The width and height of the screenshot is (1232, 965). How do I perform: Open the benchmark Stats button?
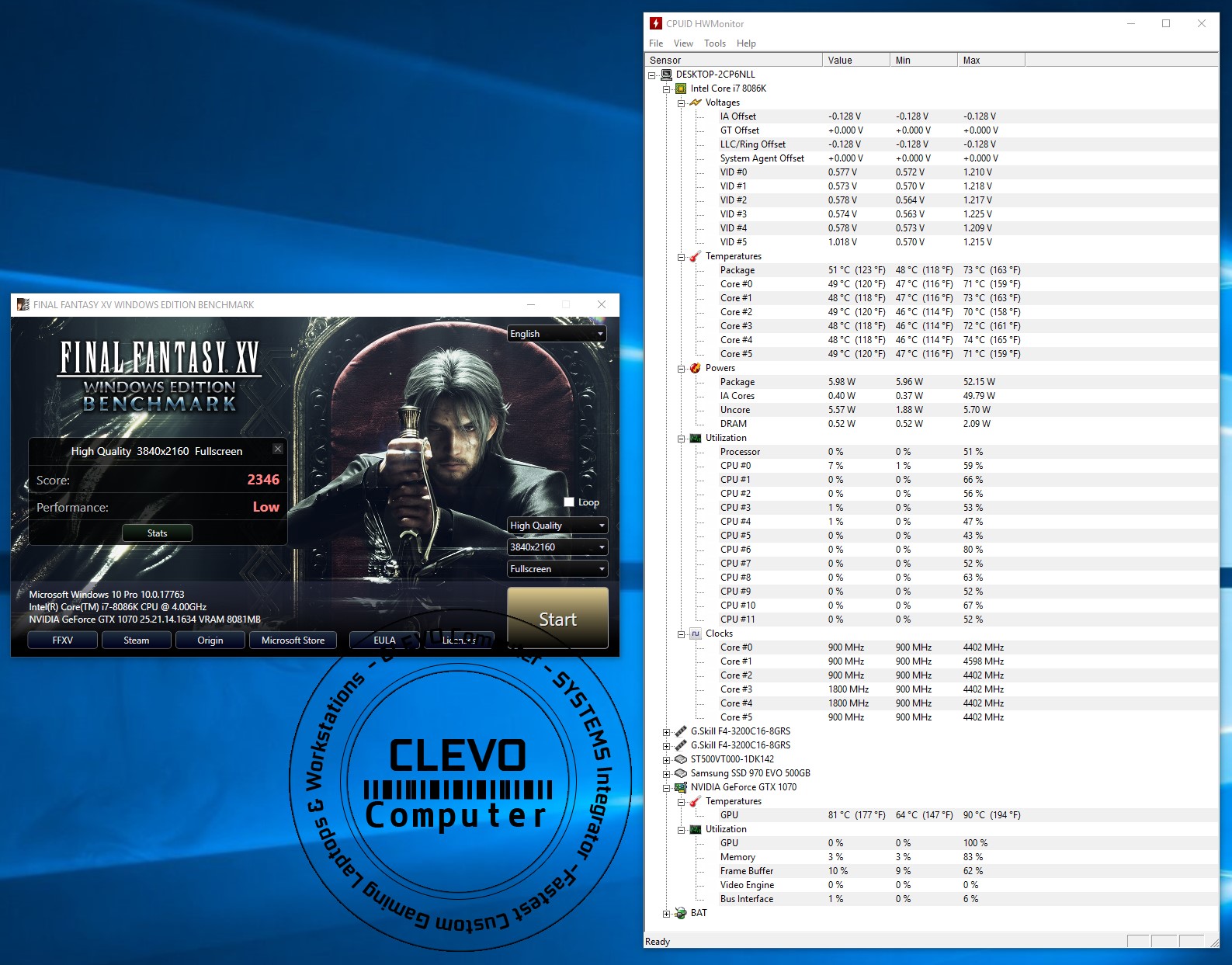(x=157, y=533)
